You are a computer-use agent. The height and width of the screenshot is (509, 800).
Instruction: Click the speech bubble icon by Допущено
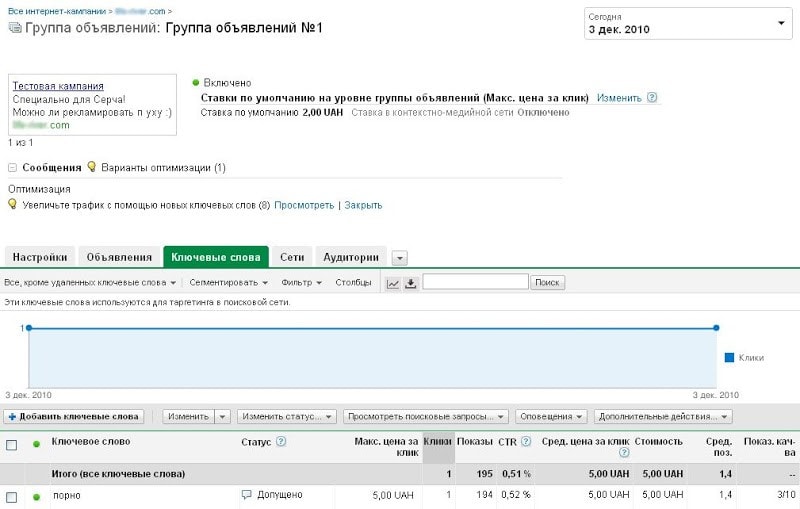(x=247, y=495)
